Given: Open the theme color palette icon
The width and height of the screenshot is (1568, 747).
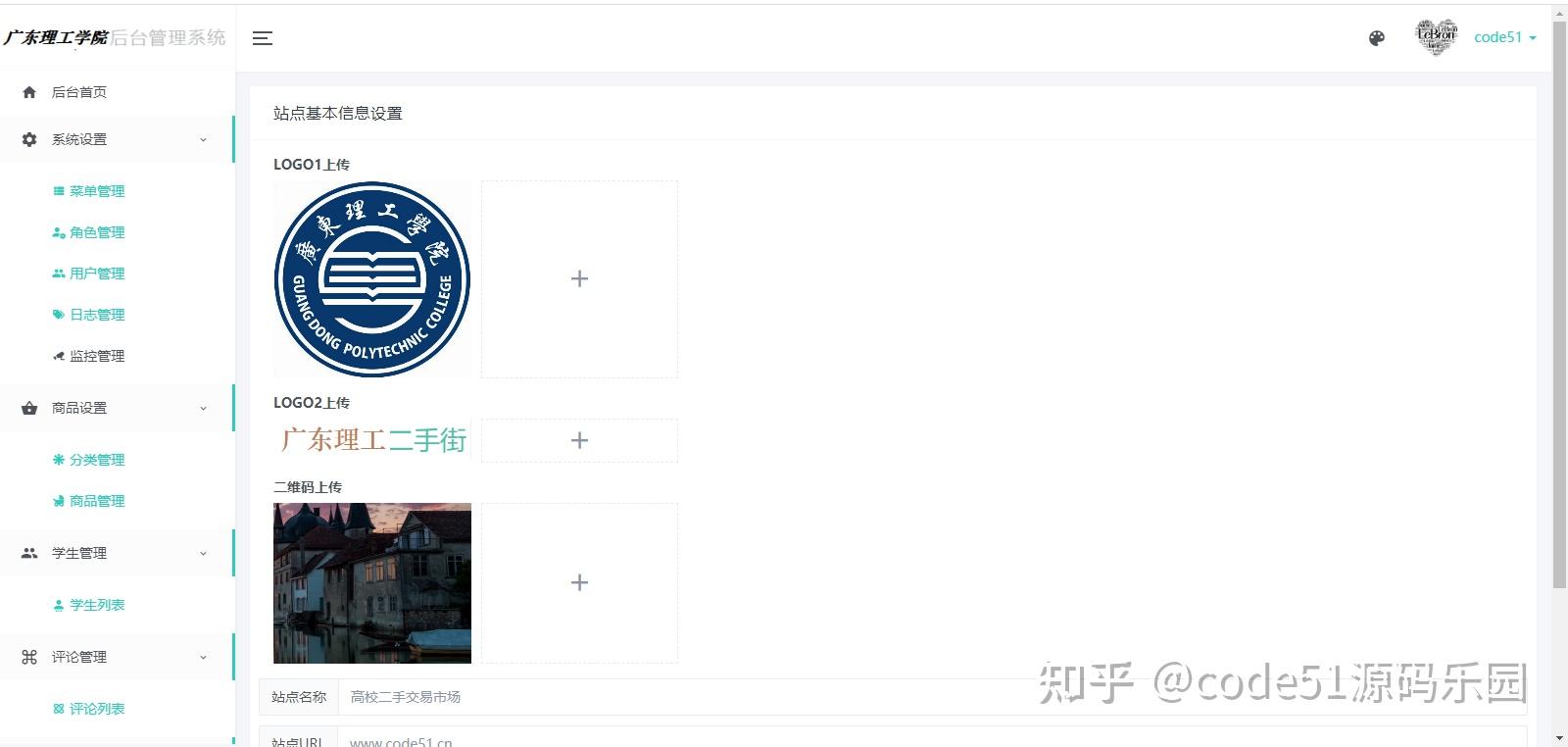Looking at the screenshot, I should click(1377, 38).
